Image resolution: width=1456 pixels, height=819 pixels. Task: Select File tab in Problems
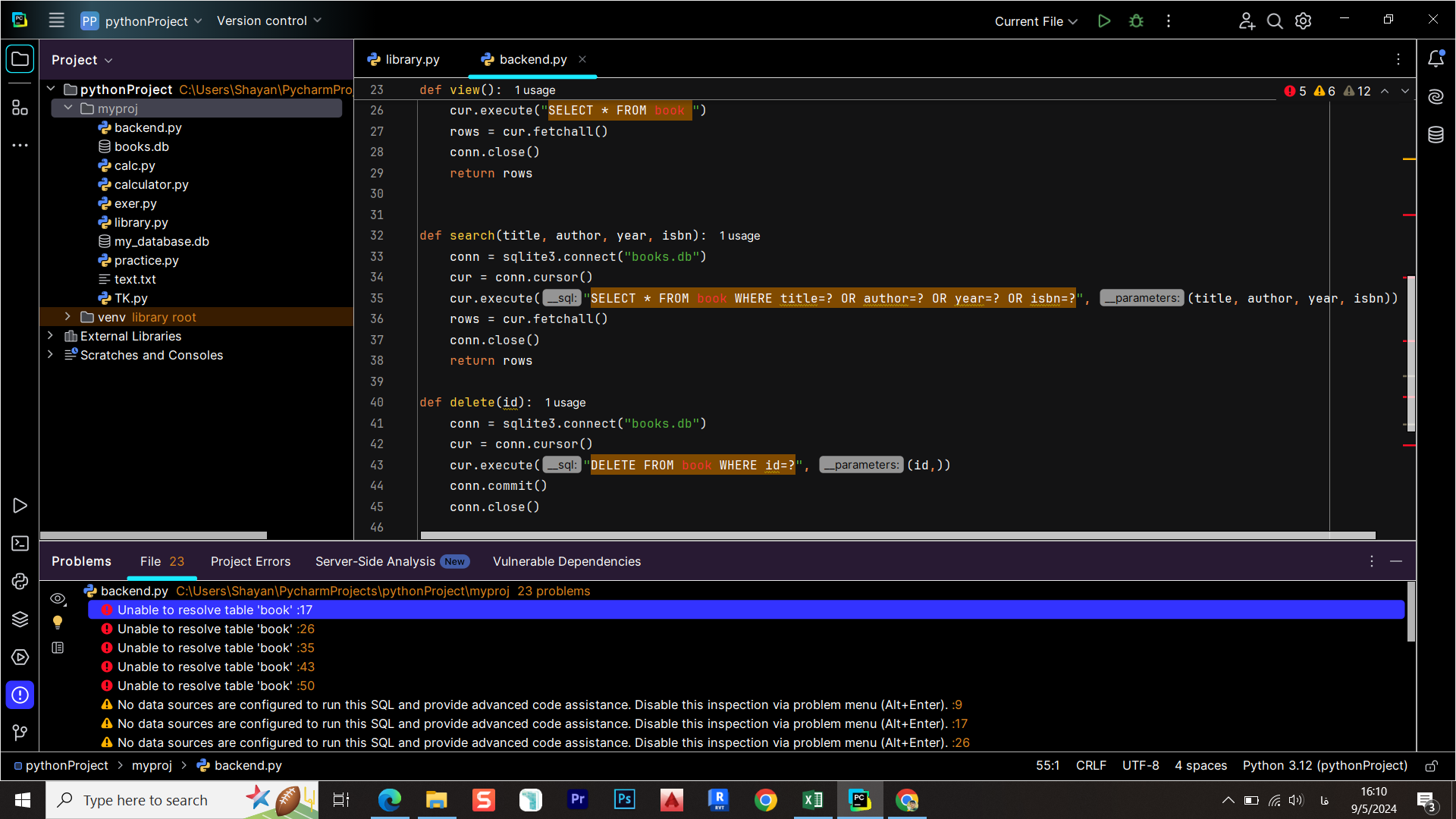[x=162, y=561]
